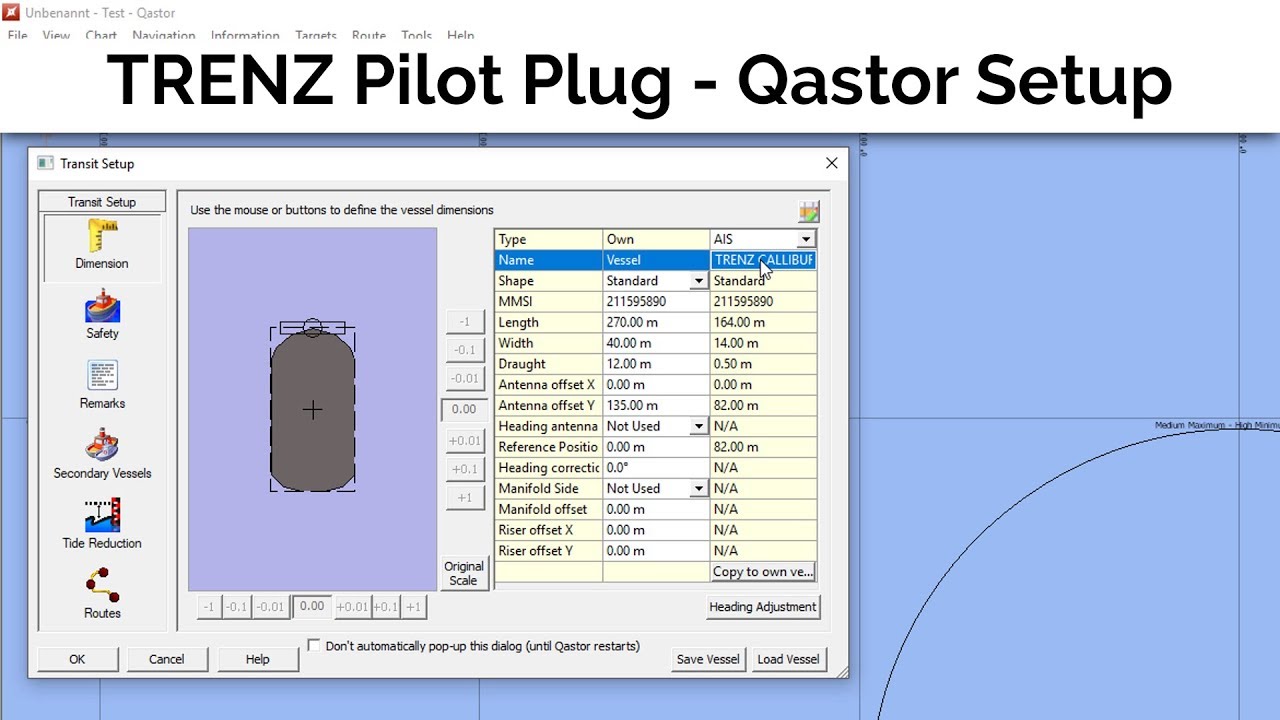This screenshot has width=1280, height=720.
Task: Select AIS Width 14.00 m cell
Action: coord(763,343)
